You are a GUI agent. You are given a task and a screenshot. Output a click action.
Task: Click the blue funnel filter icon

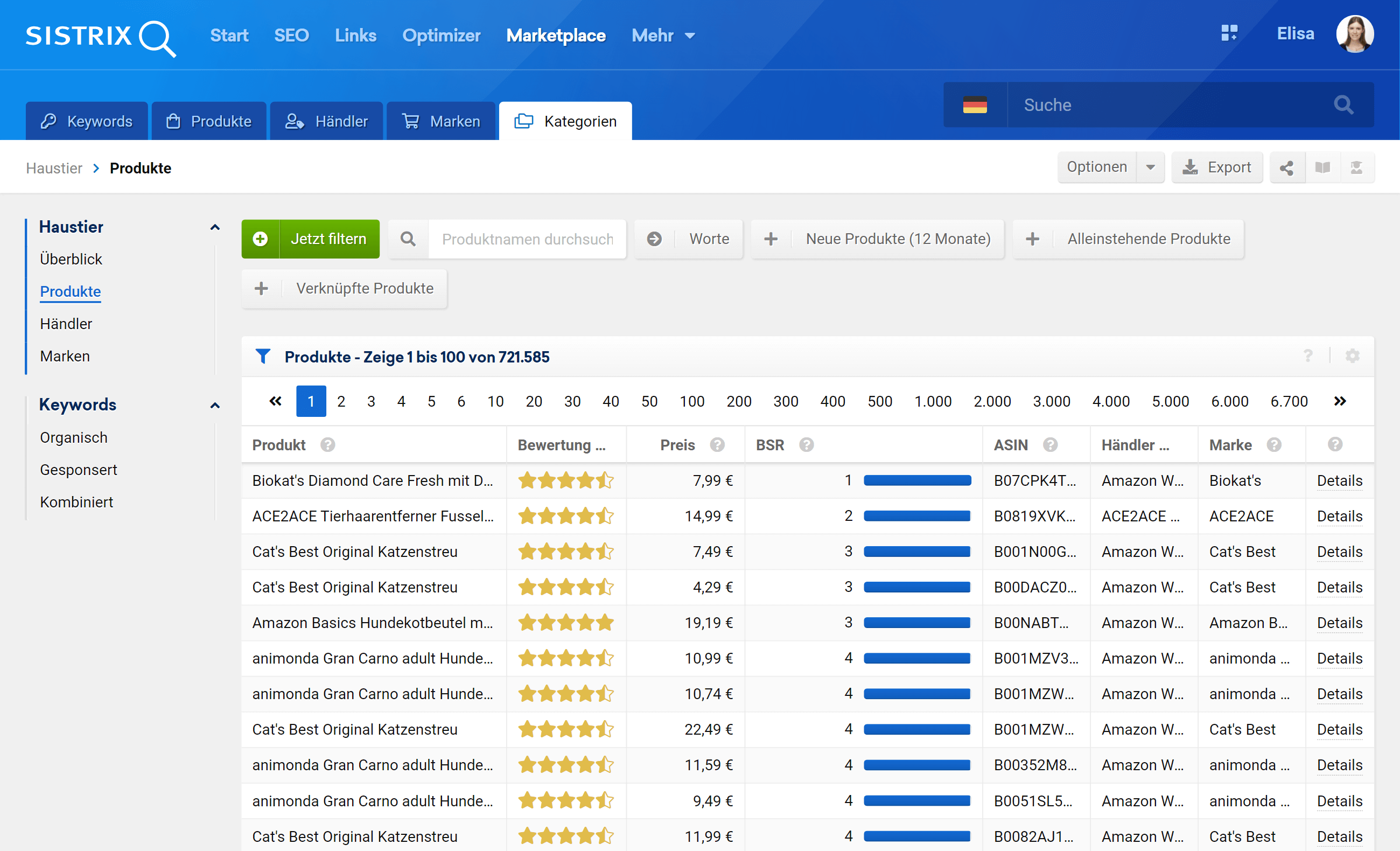263,357
